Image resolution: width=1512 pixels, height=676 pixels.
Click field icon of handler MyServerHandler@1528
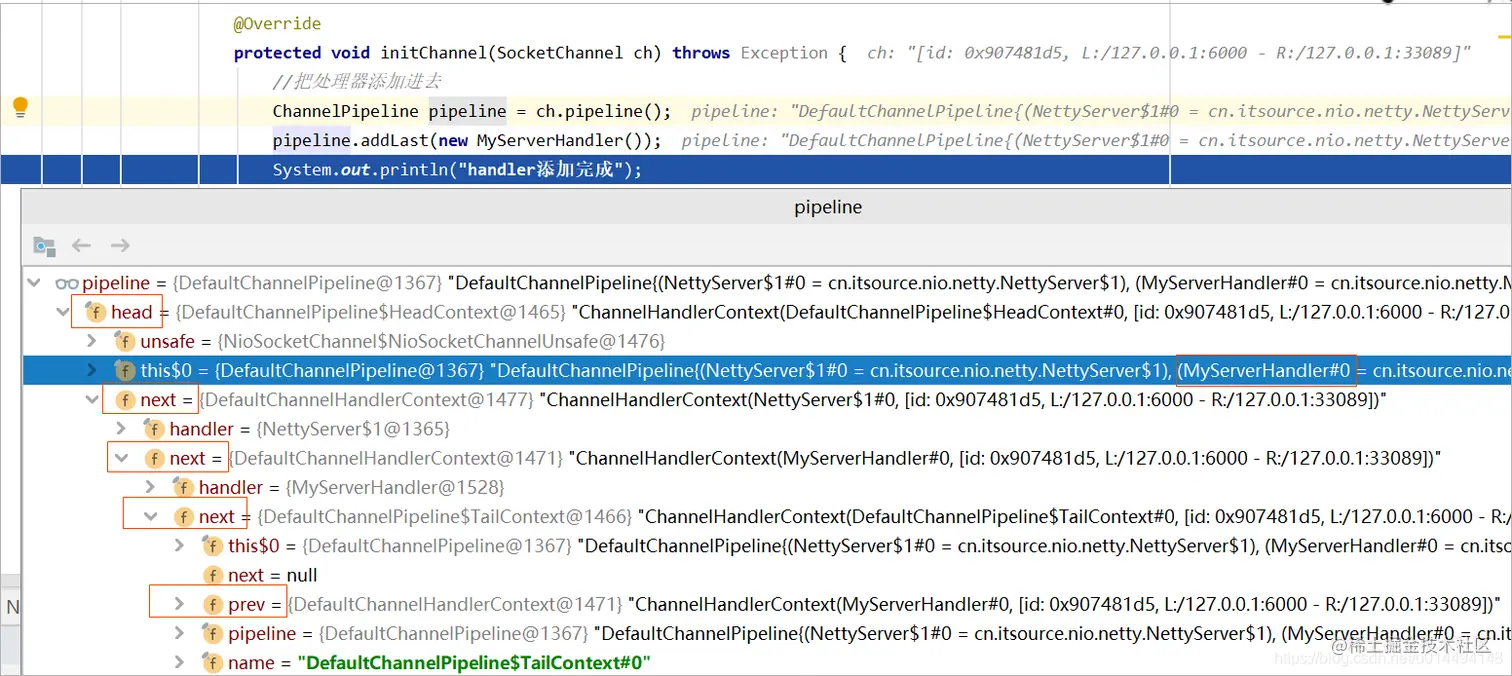(184, 488)
